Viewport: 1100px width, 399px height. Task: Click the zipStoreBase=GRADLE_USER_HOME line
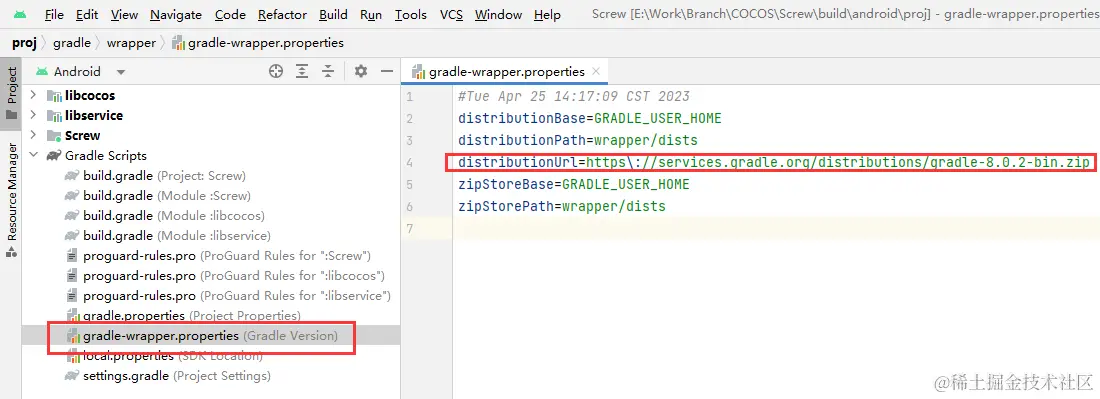click(x=574, y=184)
